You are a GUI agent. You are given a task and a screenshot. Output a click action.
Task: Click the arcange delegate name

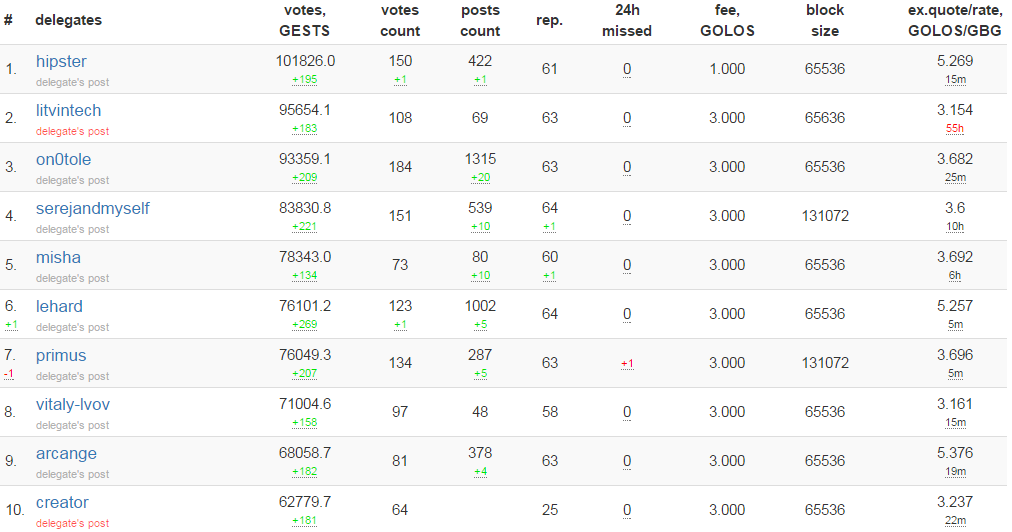coord(66,454)
